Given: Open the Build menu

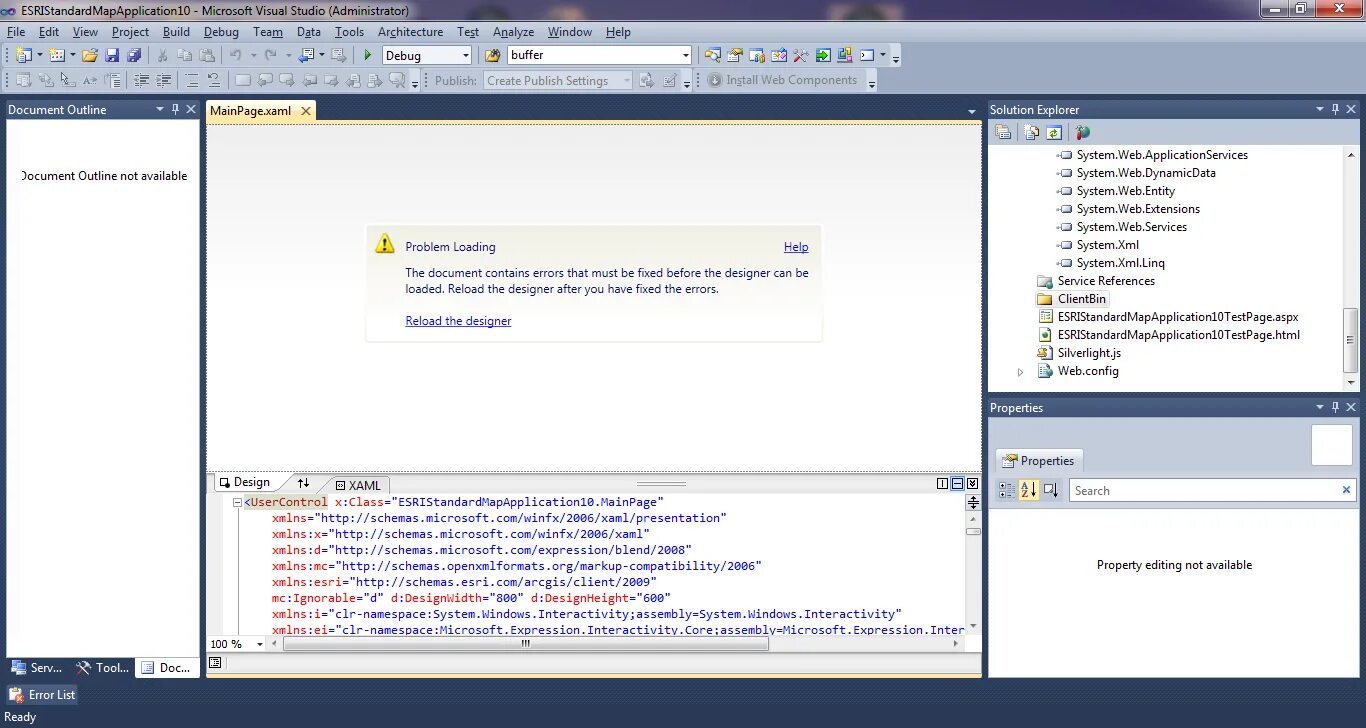Looking at the screenshot, I should coord(176,32).
